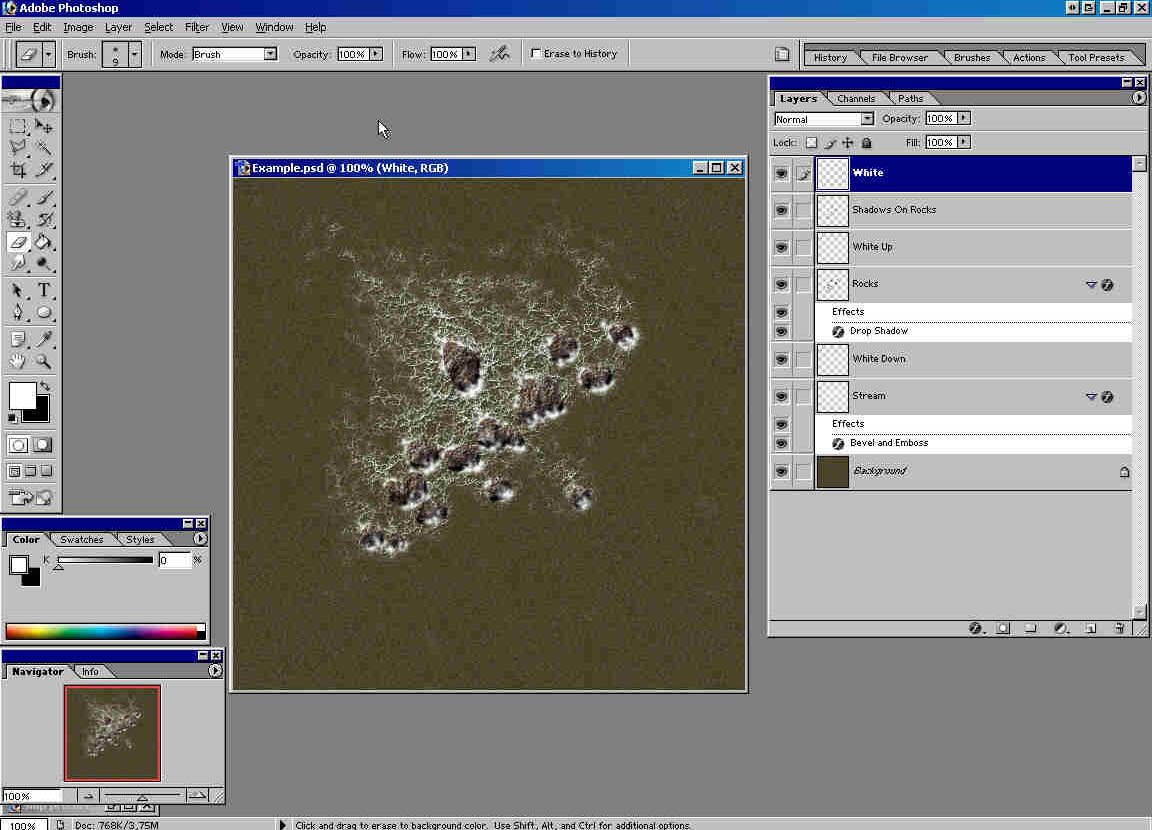The height and width of the screenshot is (830, 1152).
Task: Hide the Shadows On Rocks layer
Action: [x=781, y=210]
